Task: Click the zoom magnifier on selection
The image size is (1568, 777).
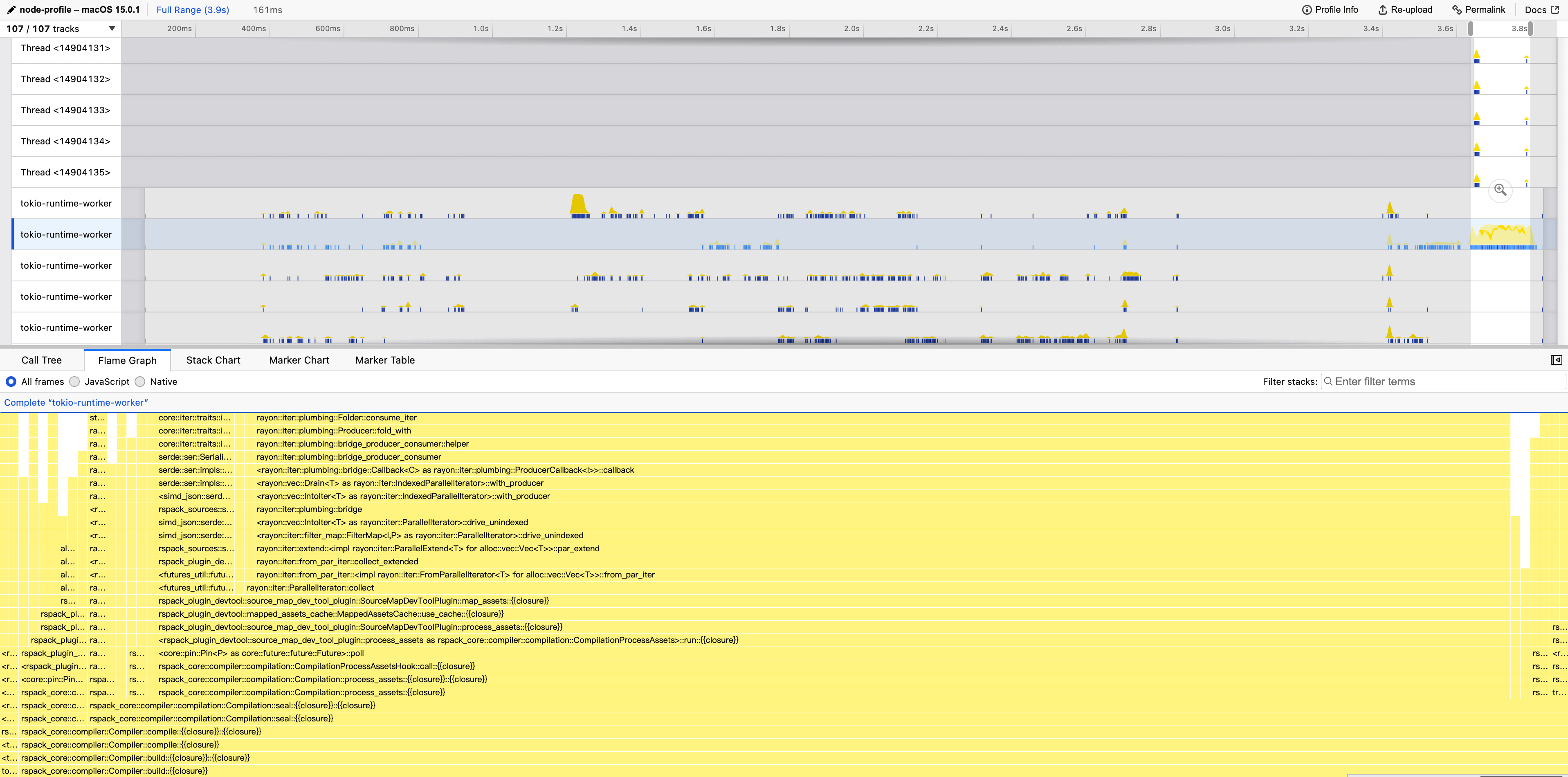Action: (1501, 191)
